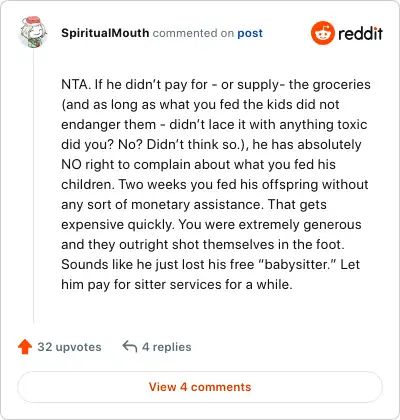
Task: Click the reply arrow icon
Action: coord(130,347)
